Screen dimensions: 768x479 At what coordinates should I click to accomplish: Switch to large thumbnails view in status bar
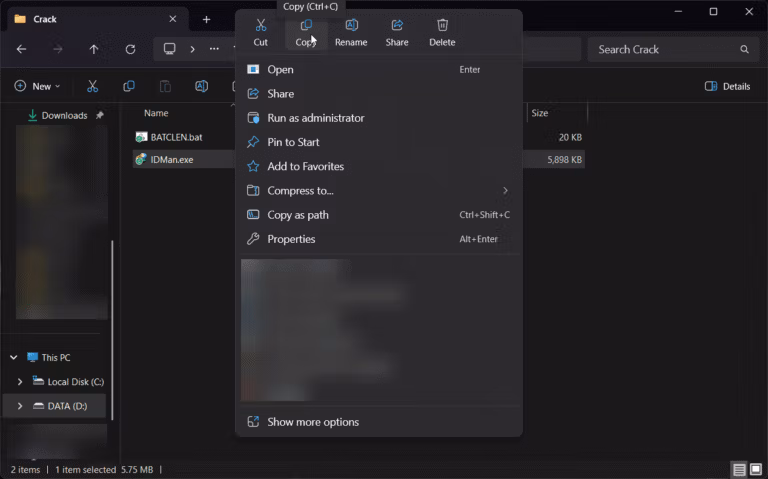[x=756, y=469]
